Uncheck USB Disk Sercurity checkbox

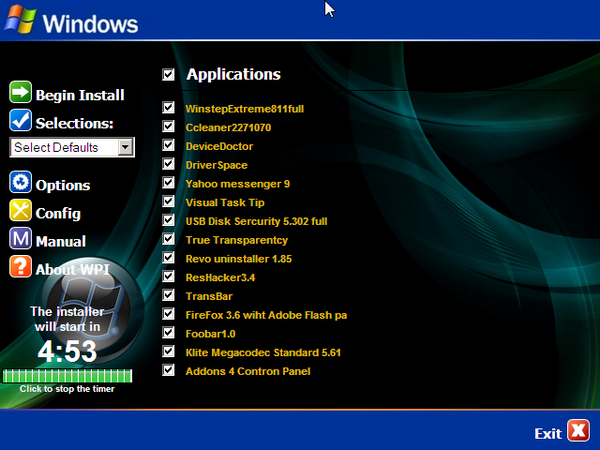[168, 220]
